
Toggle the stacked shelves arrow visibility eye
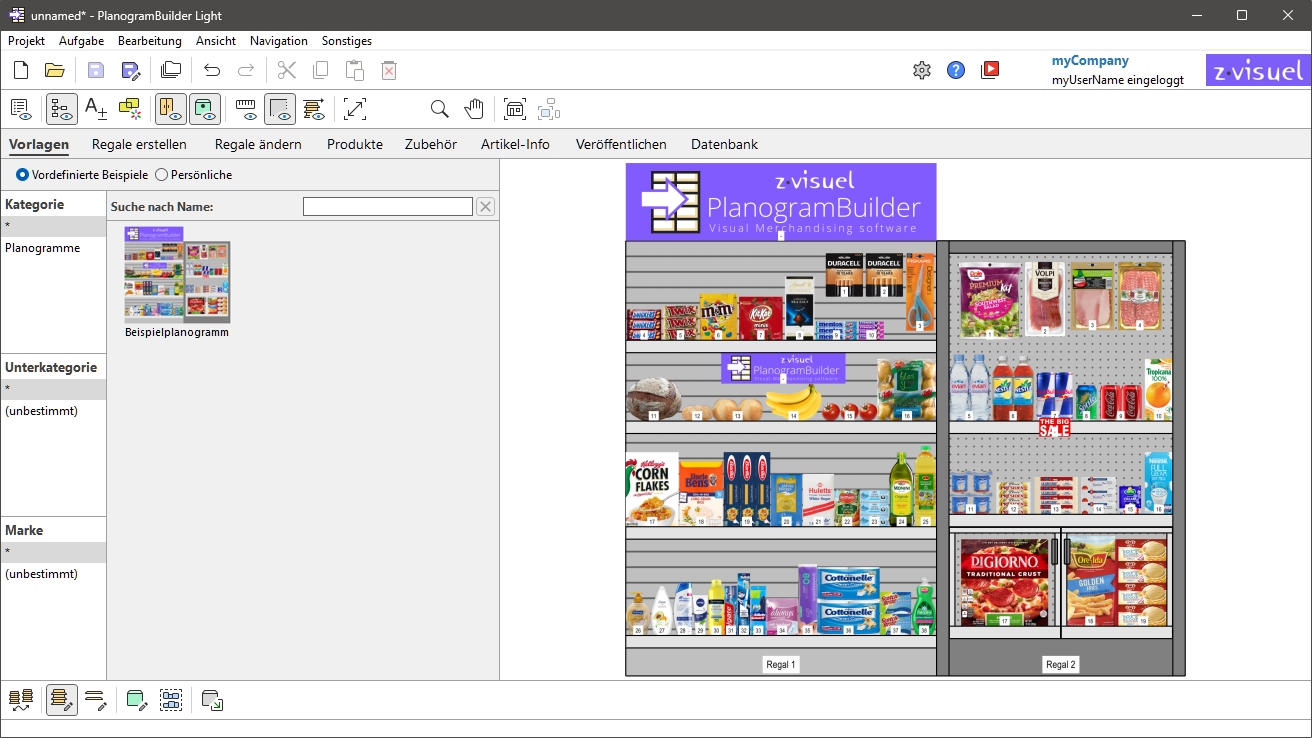(314, 108)
